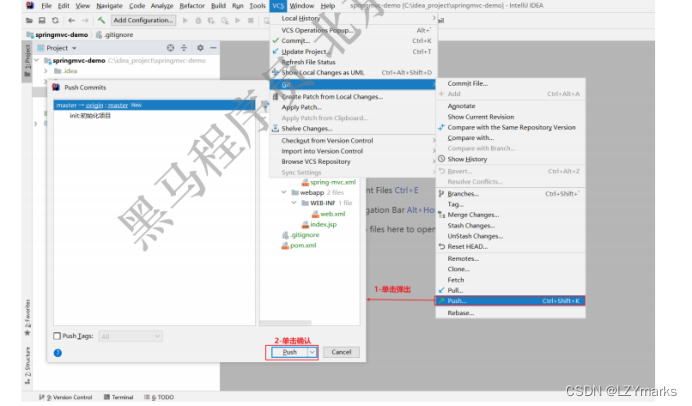Screen dimensions: 692x406
Task: Open Project panel gear settings
Action: 200,48
